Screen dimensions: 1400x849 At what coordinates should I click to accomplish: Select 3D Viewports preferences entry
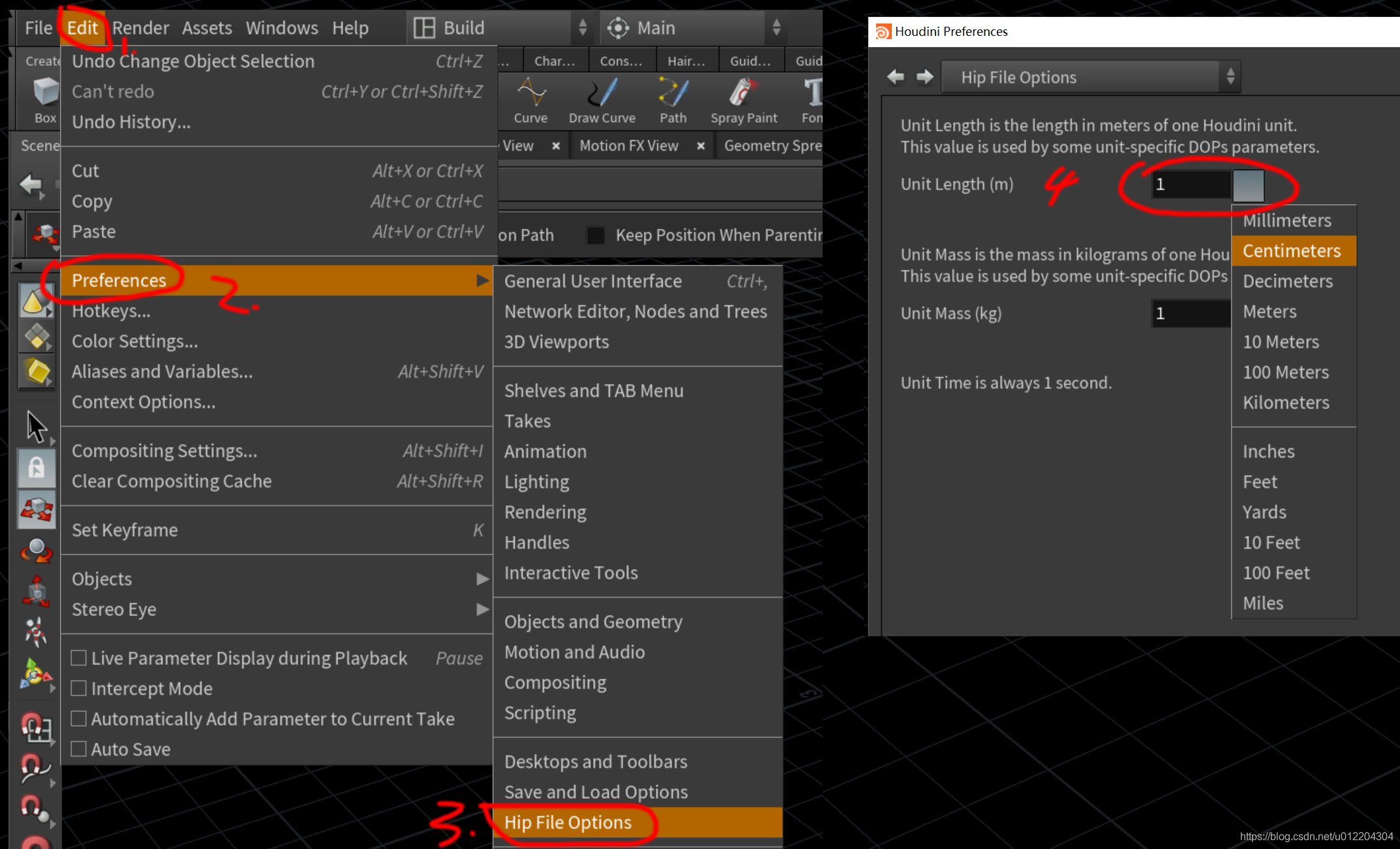click(638, 342)
